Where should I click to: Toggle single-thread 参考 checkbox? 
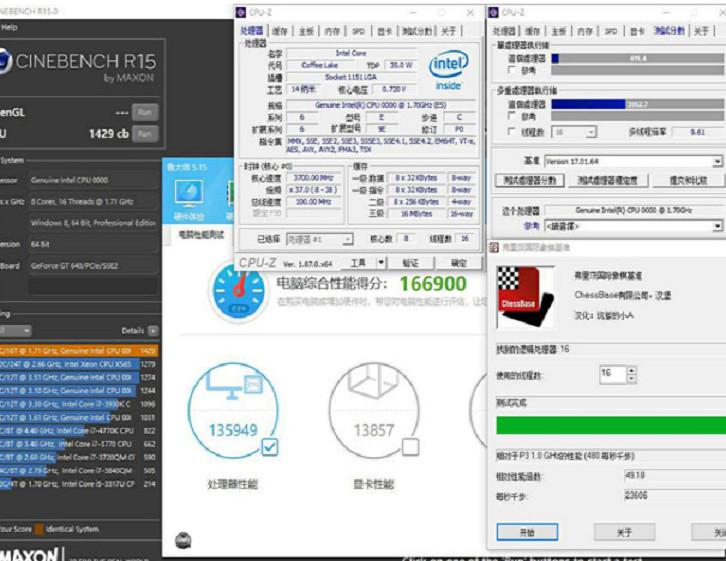[x=512, y=70]
